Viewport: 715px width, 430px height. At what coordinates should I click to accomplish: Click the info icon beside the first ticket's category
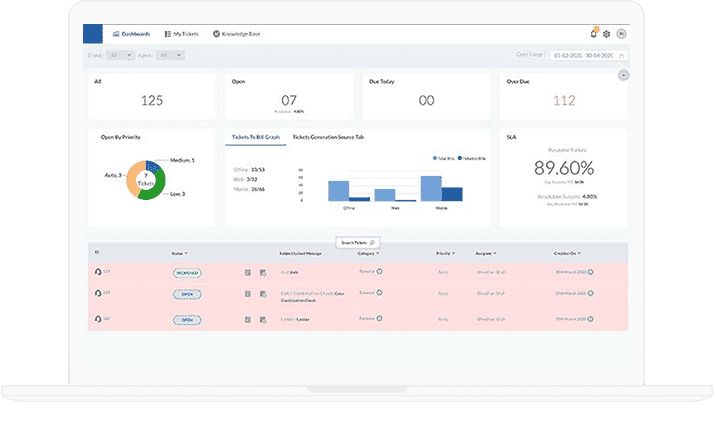(379, 271)
